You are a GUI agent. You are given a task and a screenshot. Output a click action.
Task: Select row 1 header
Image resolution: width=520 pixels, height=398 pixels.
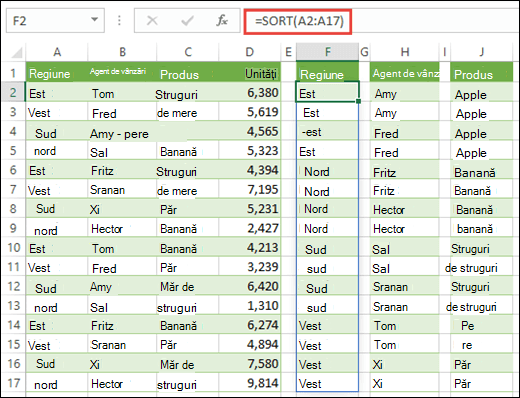[13, 72]
